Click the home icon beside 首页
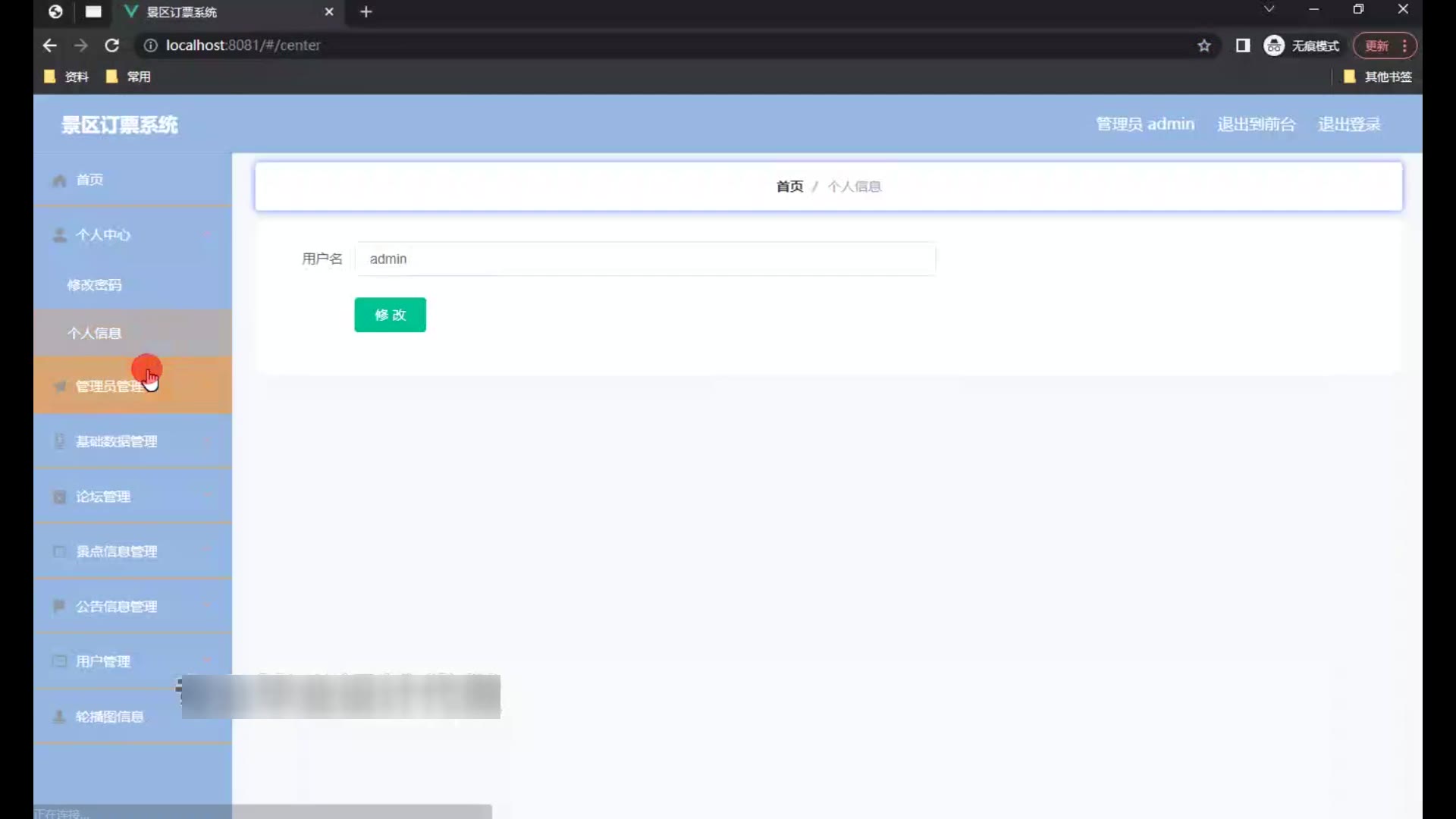This screenshot has width=1456, height=819. 59,180
